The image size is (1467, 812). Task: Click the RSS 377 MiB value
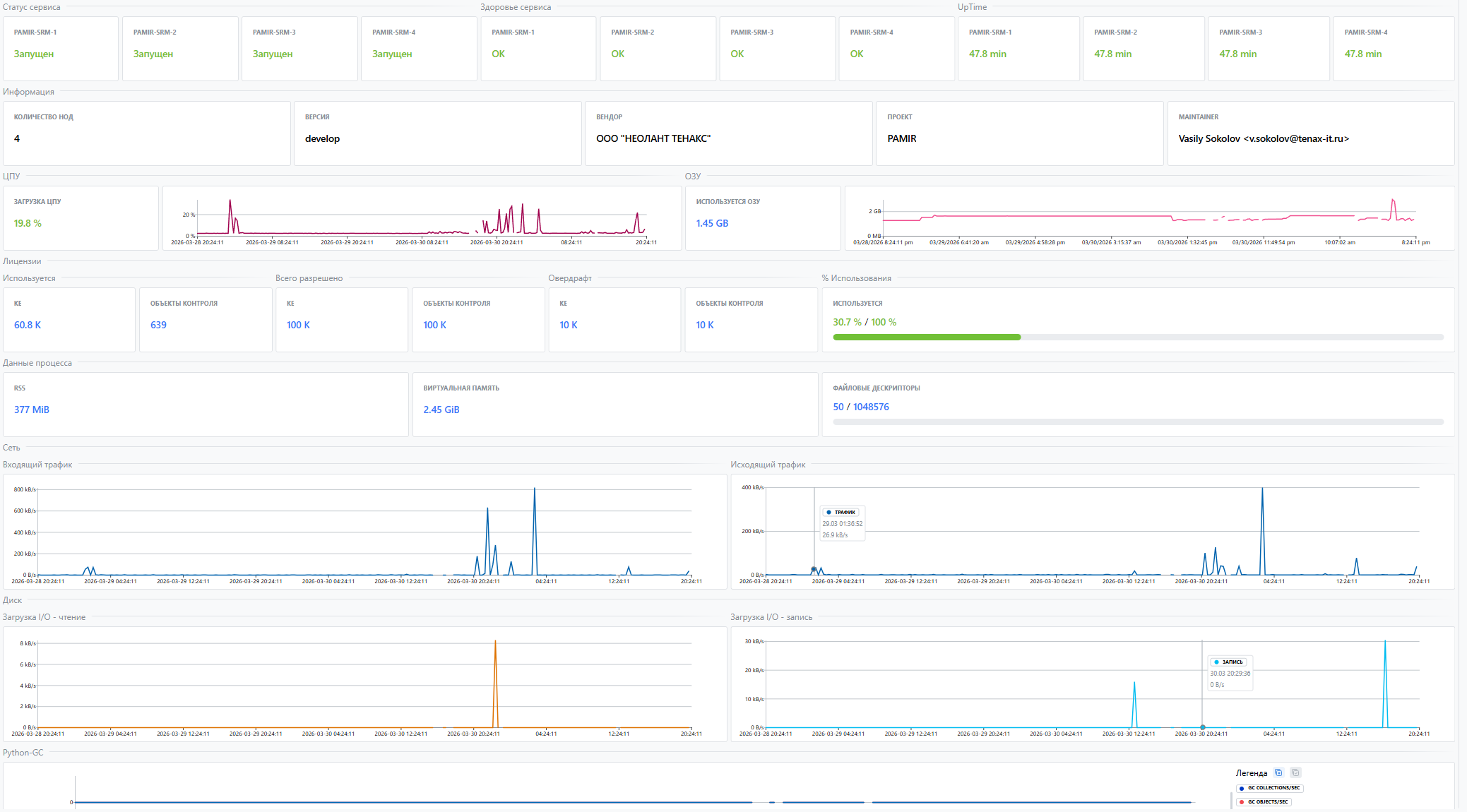click(x=32, y=410)
